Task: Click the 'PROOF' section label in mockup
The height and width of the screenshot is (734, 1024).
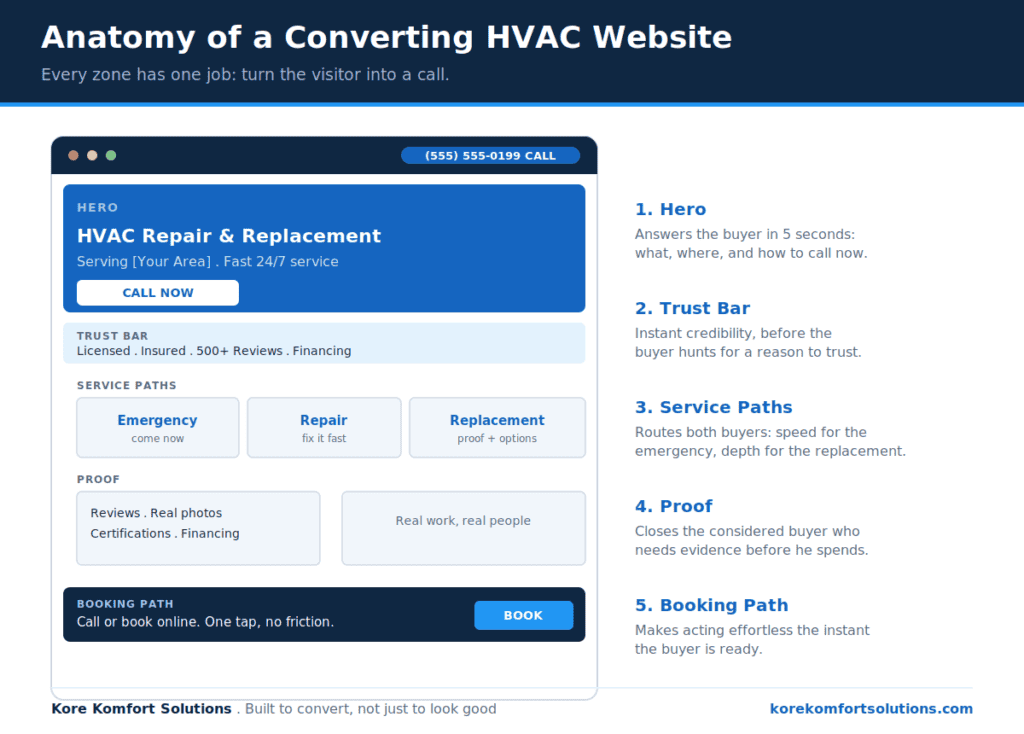Action: click(98, 479)
